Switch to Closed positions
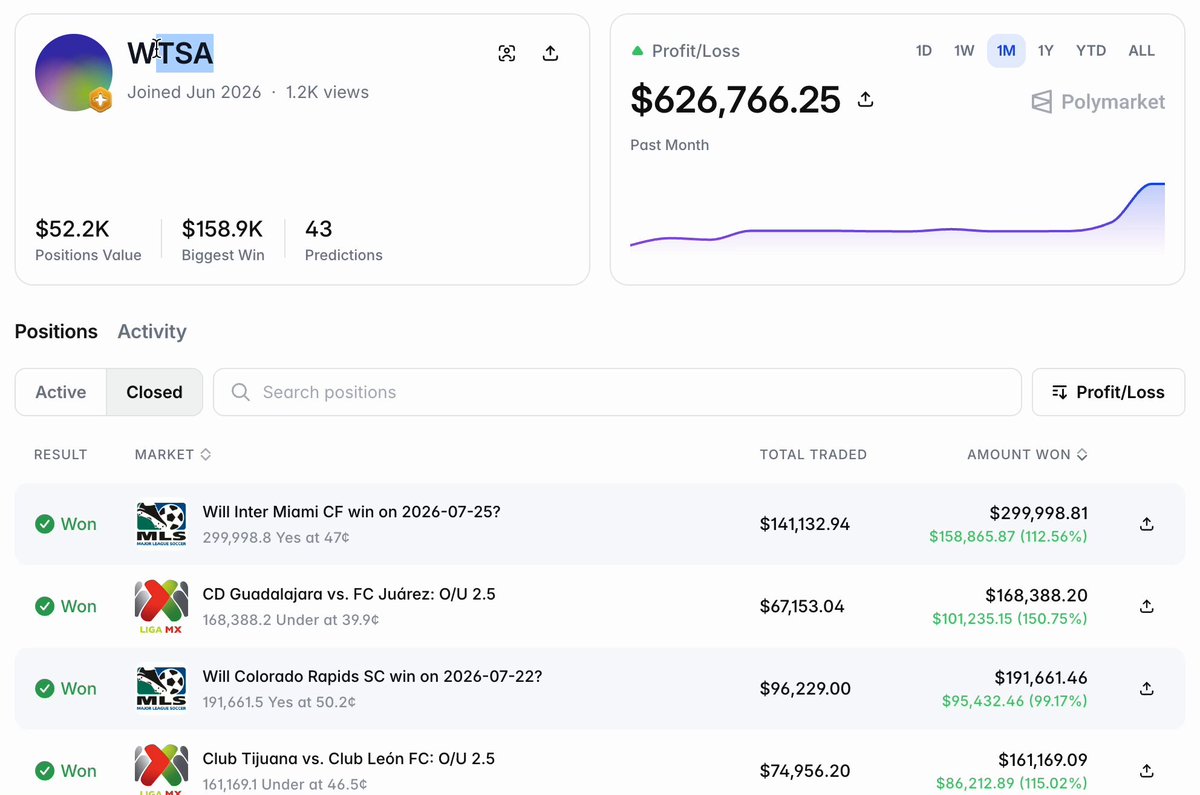Image resolution: width=1200 pixels, height=795 pixels. click(154, 392)
